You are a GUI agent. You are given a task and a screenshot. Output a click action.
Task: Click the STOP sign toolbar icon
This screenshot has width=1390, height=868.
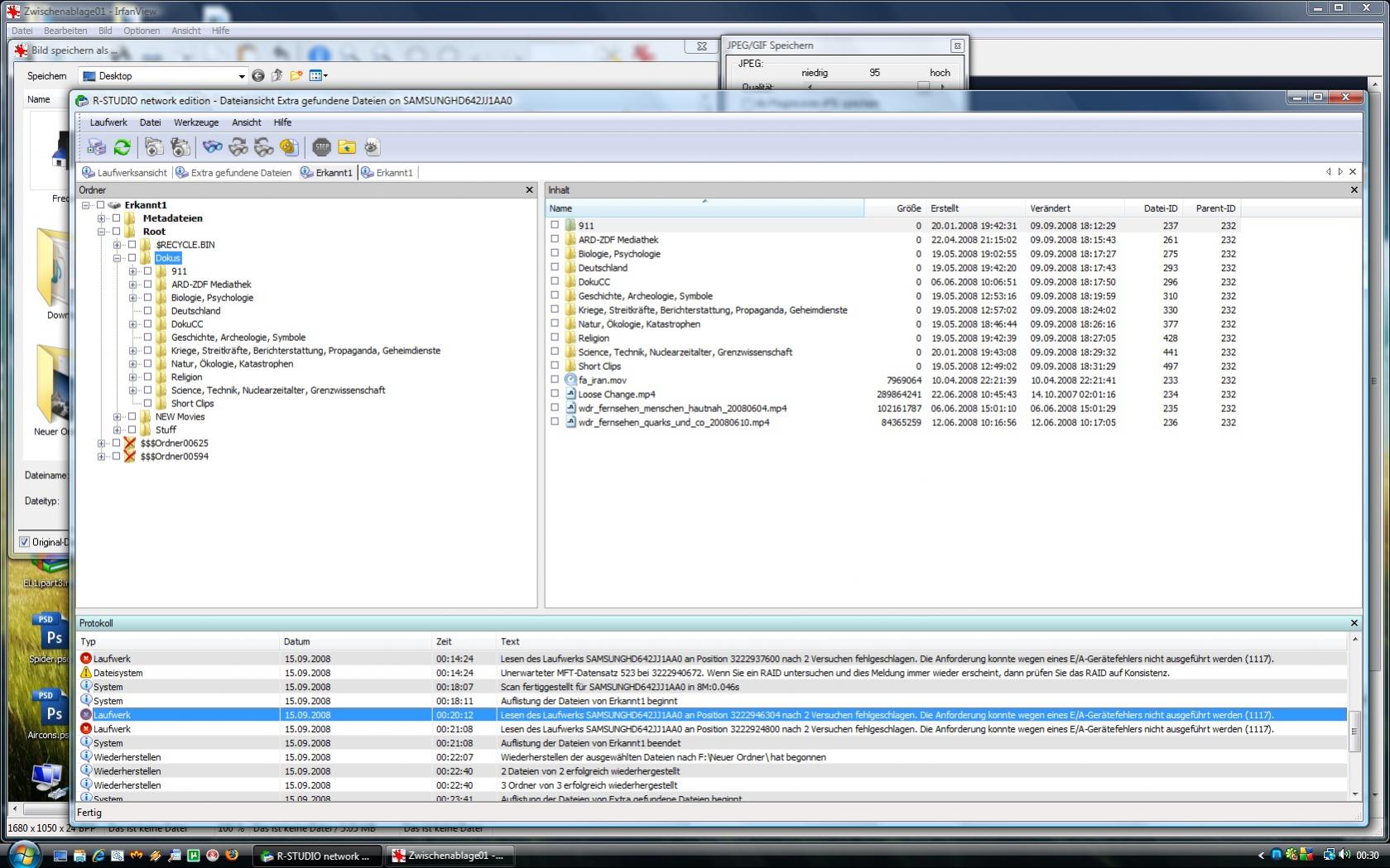(321, 147)
